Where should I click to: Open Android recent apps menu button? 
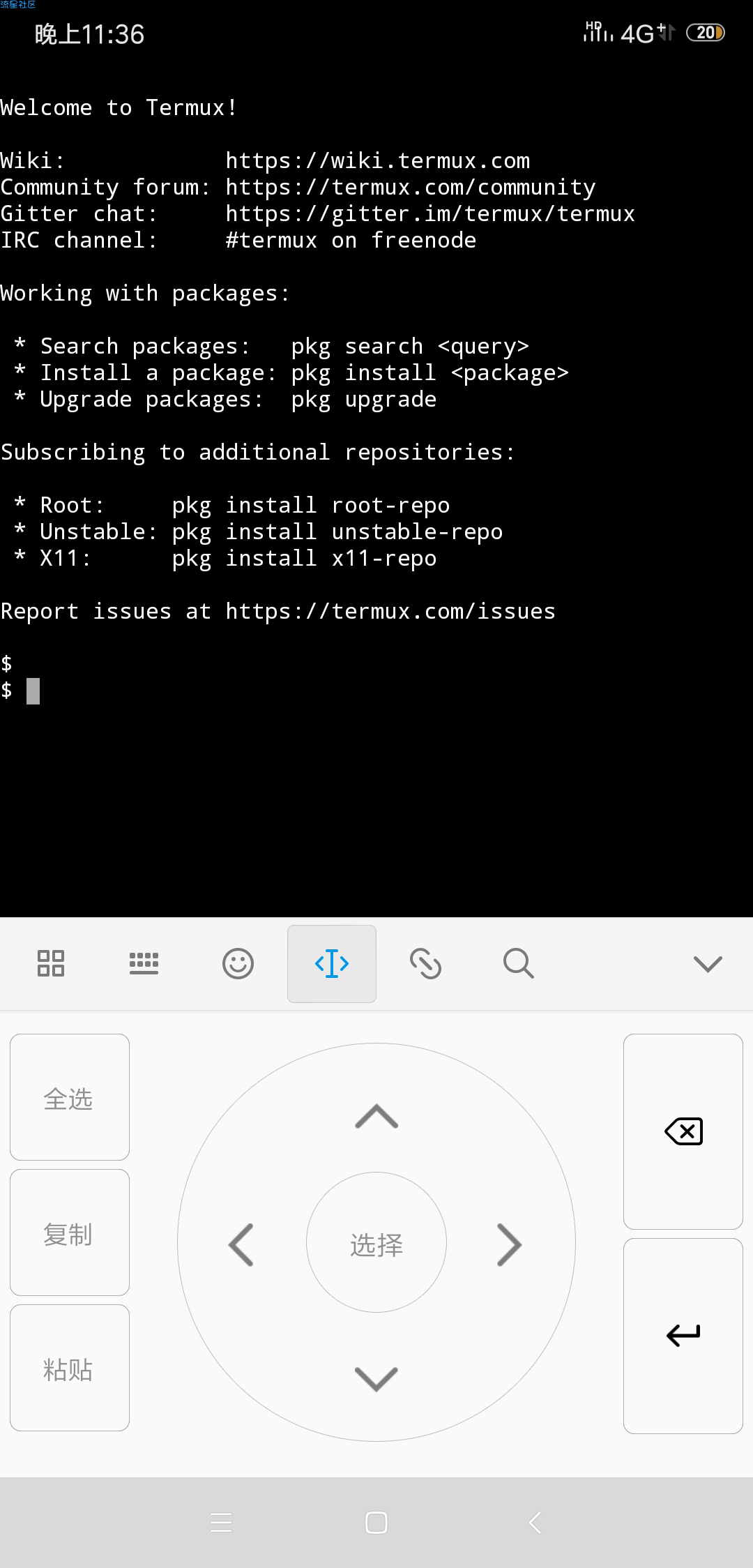click(221, 1523)
